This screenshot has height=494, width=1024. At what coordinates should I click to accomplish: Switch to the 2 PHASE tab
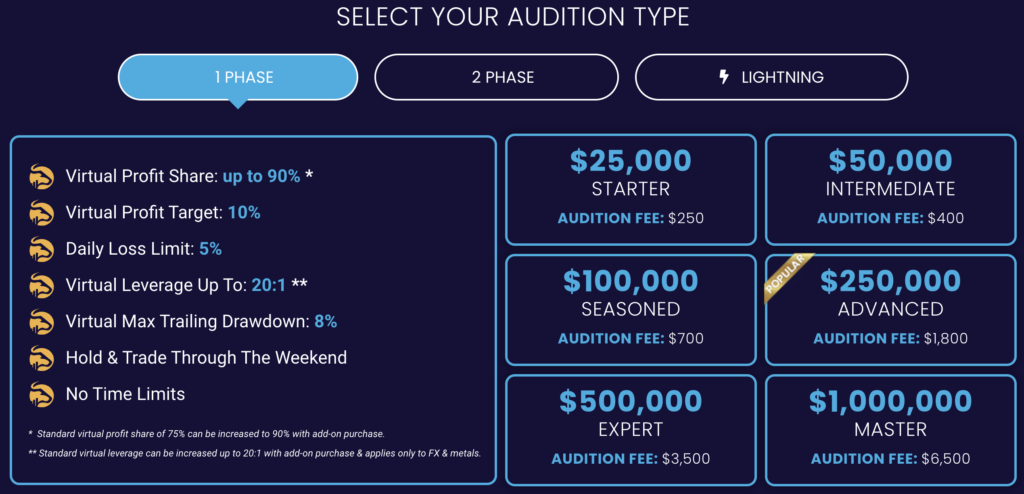click(496, 77)
